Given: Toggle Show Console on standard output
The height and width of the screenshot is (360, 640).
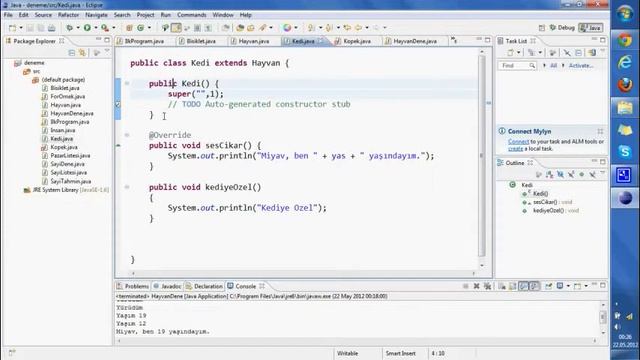Looking at the screenshot, I should tap(524, 286).
